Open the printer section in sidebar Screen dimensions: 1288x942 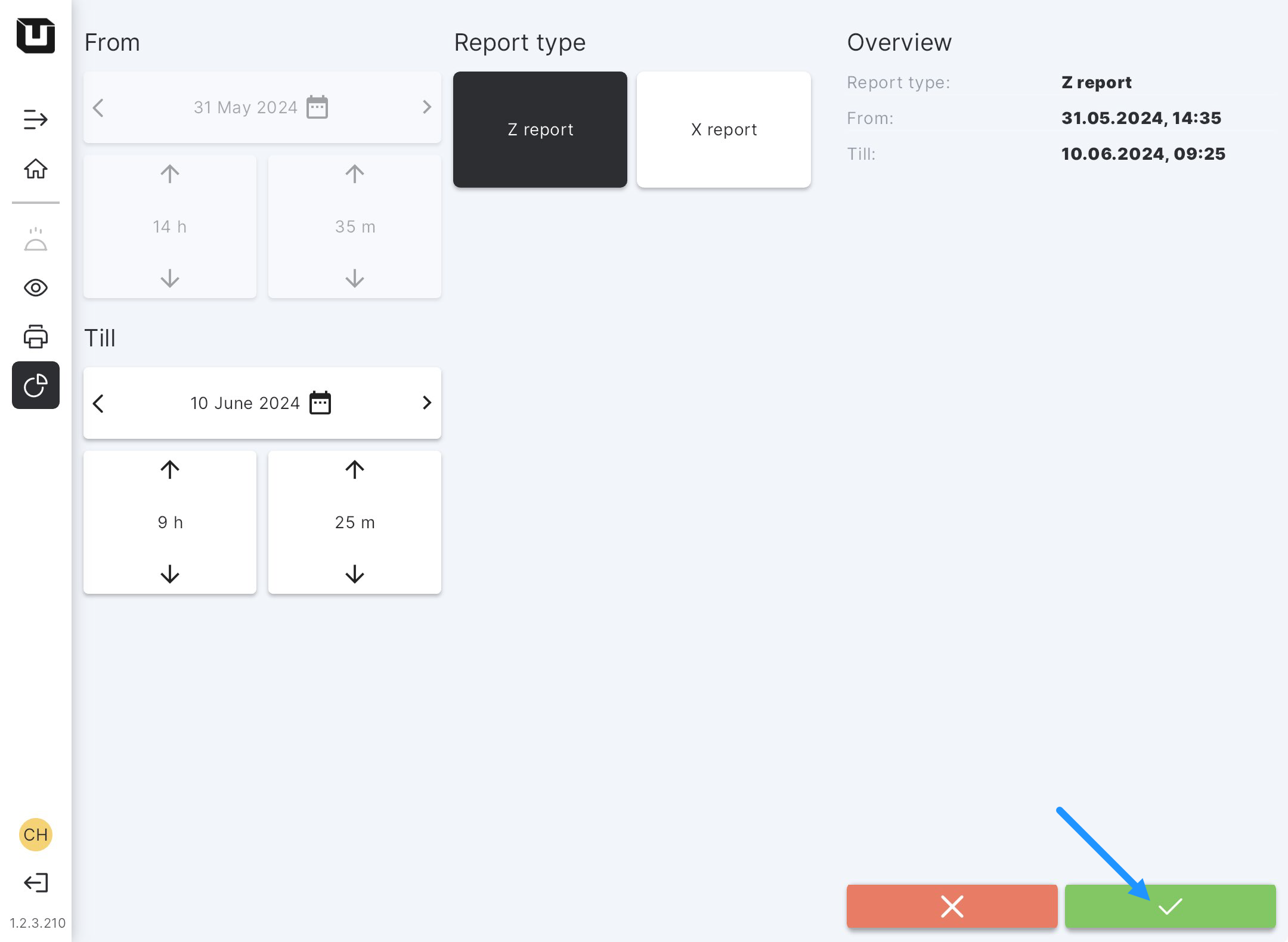tap(35, 337)
